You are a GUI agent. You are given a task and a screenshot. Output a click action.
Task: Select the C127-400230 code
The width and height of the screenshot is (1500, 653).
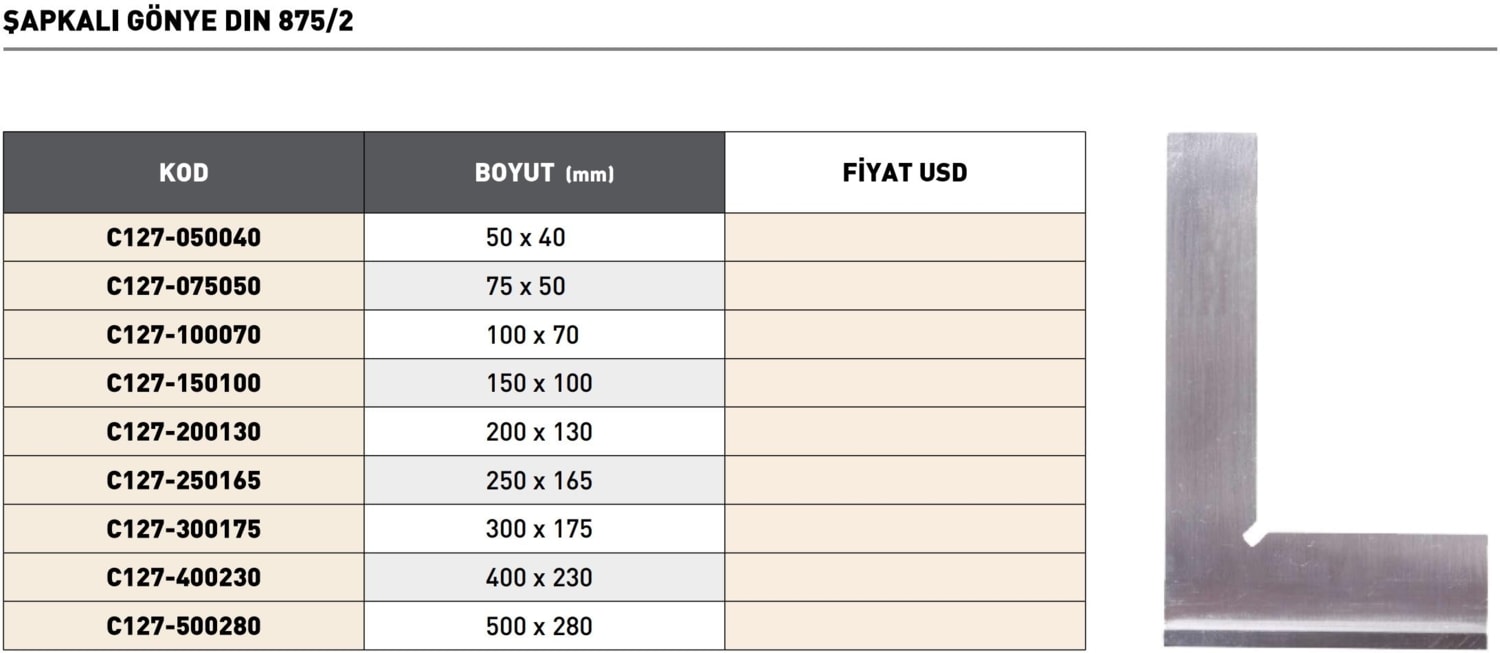coord(183,577)
